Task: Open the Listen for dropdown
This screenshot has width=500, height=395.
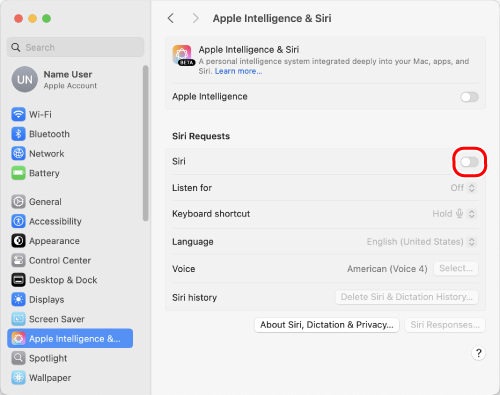Action: click(x=463, y=188)
